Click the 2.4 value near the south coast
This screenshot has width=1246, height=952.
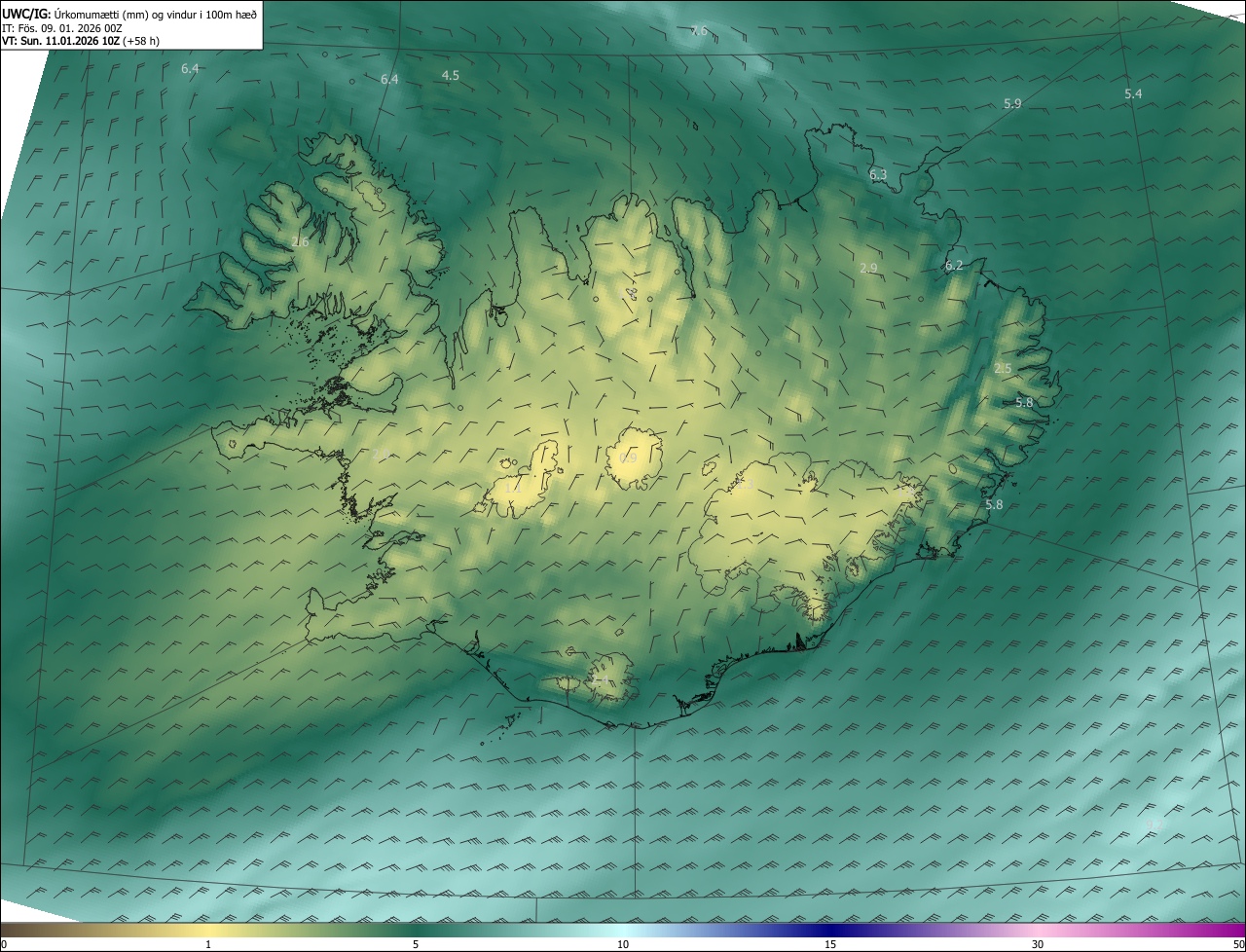[601, 678]
